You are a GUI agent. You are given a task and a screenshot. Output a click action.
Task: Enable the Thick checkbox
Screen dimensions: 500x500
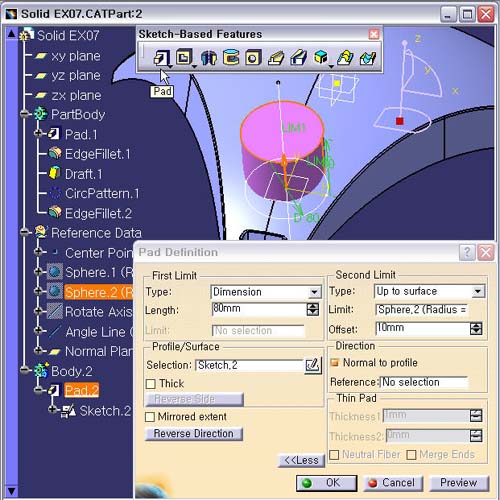pos(151,384)
